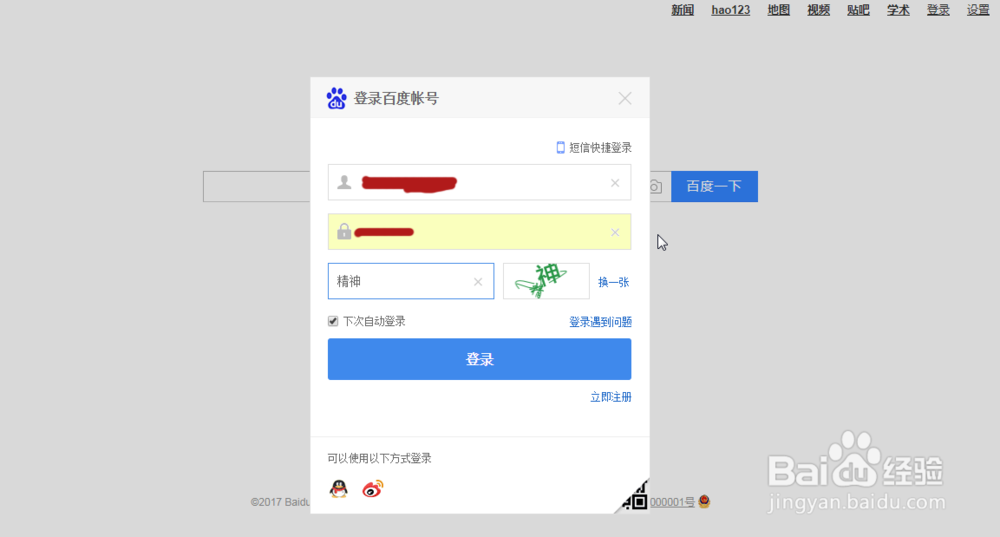This screenshot has height=537, width=1000.
Task: Click the captcha input containing 精神
Action: point(411,281)
